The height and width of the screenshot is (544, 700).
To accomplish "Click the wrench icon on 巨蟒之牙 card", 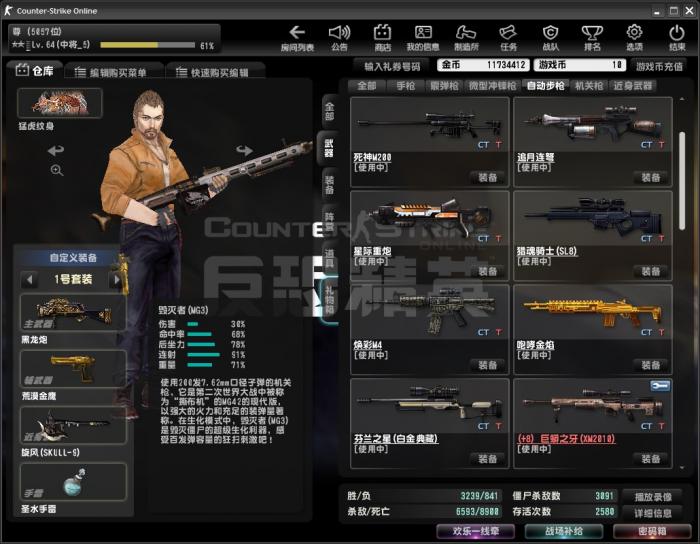I will (x=660, y=386).
